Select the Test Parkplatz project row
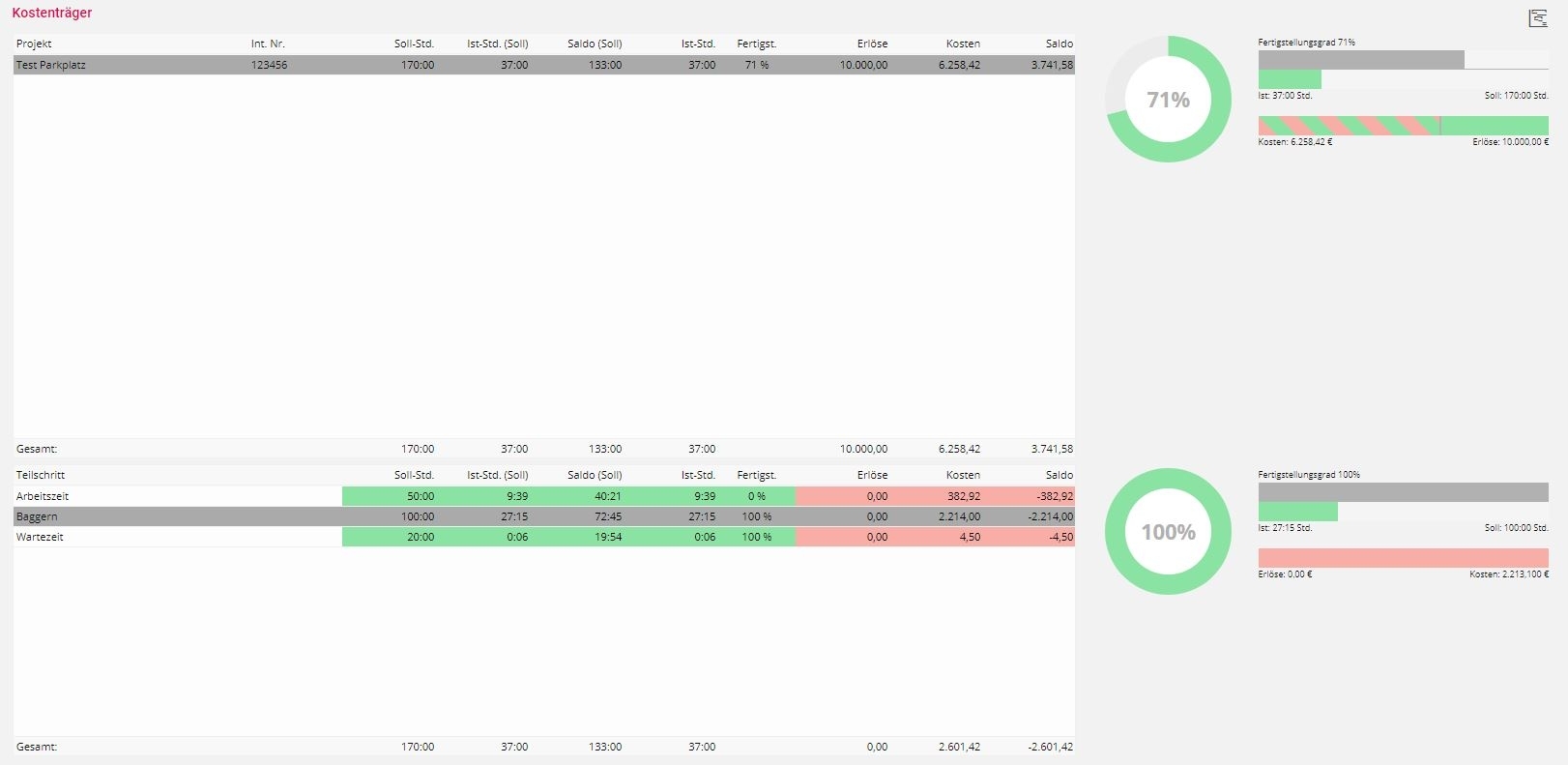 (x=51, y=65)
